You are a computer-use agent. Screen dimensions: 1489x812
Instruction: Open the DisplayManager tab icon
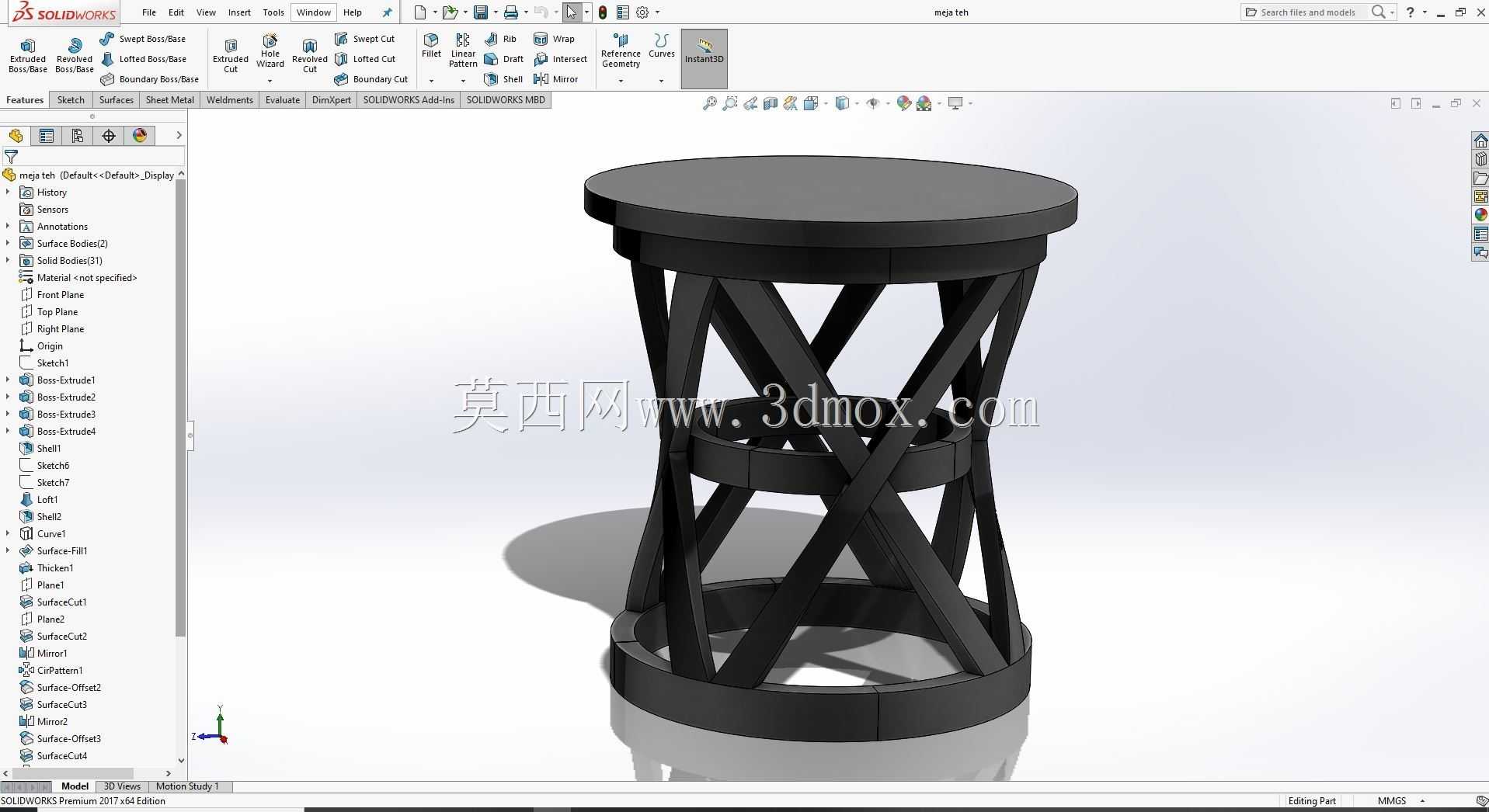[x=140, y=136]
